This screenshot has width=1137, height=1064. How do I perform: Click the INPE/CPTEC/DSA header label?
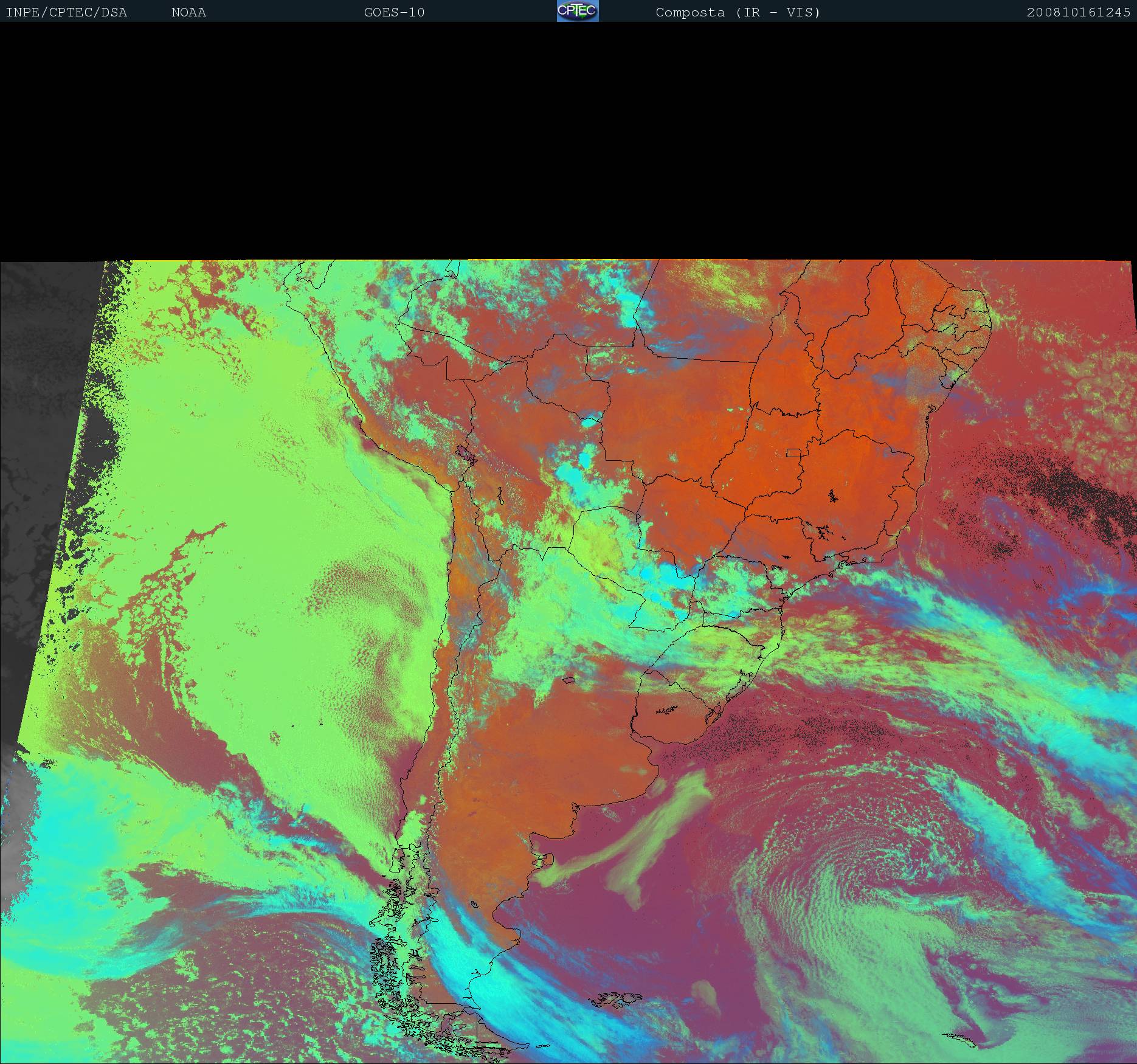point(66,12)
